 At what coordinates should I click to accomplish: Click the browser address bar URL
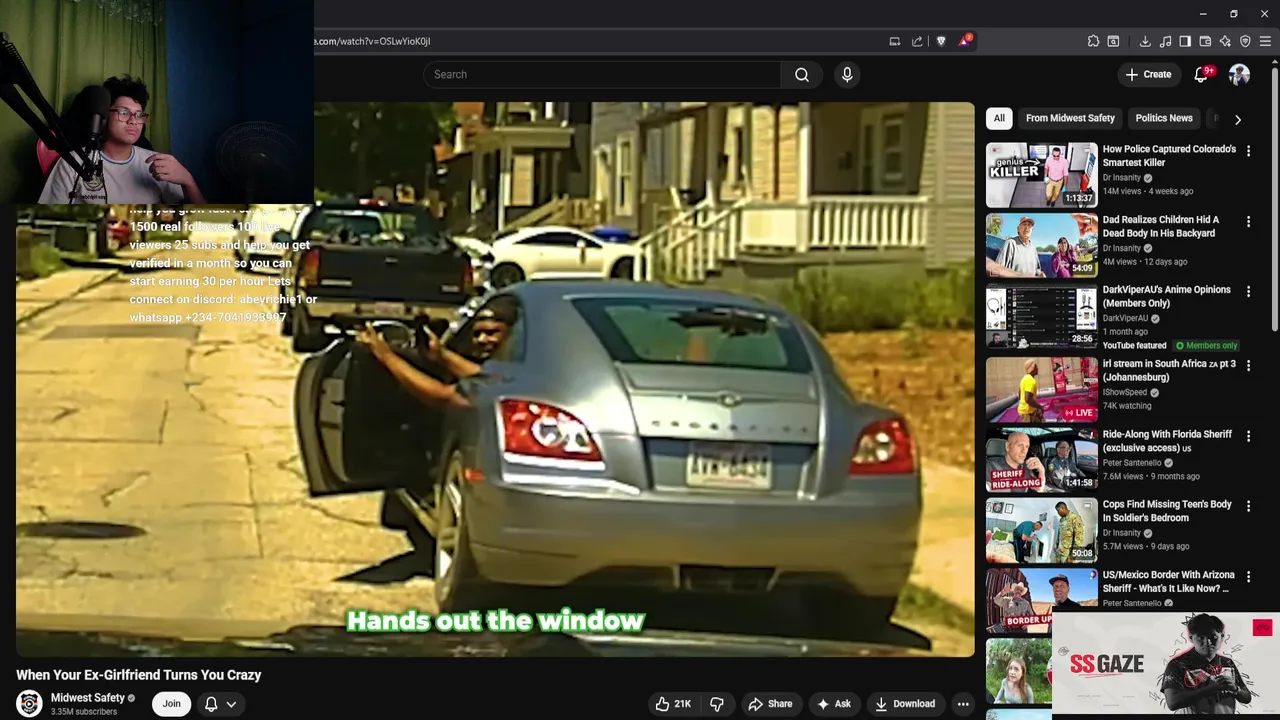click(372, 41)
